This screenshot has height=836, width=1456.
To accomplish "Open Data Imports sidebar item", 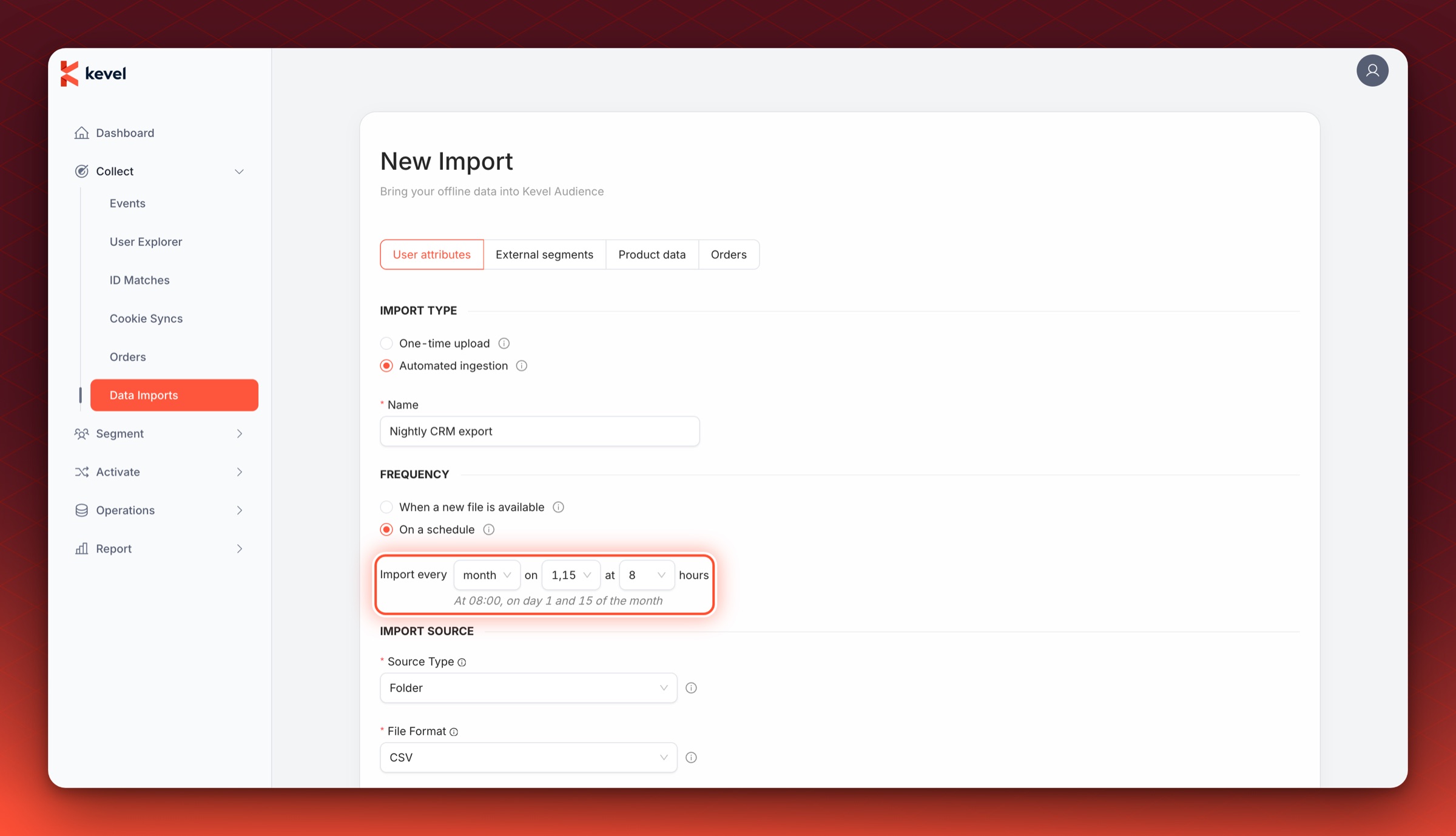I will pyautogui.click(x=174, y=395).
